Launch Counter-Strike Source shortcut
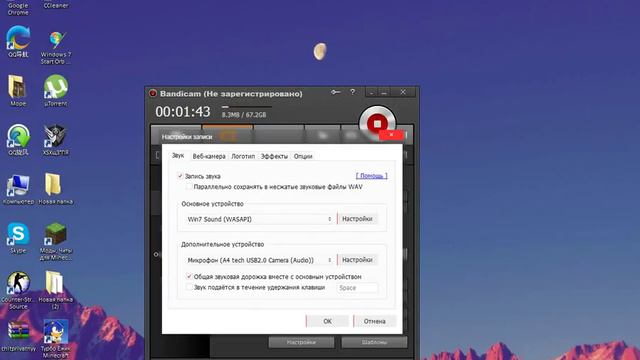Viewport: 640px width, 360px height. [x=18, y=291]
